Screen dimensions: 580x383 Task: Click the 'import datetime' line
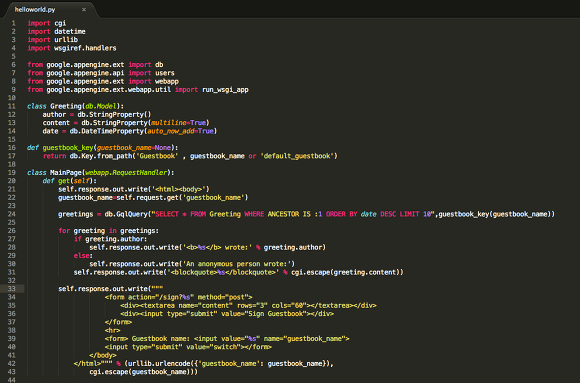56,31
